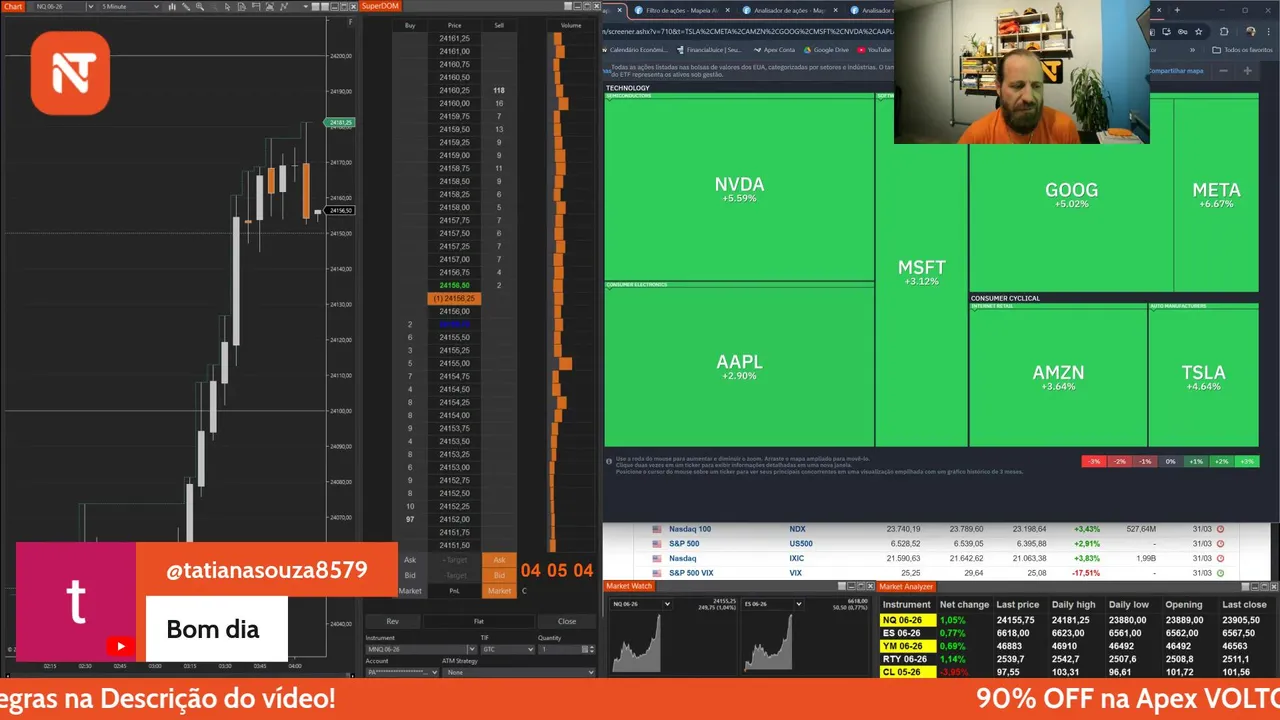Select the chart cursor pointer tool

tap(227, 6)
